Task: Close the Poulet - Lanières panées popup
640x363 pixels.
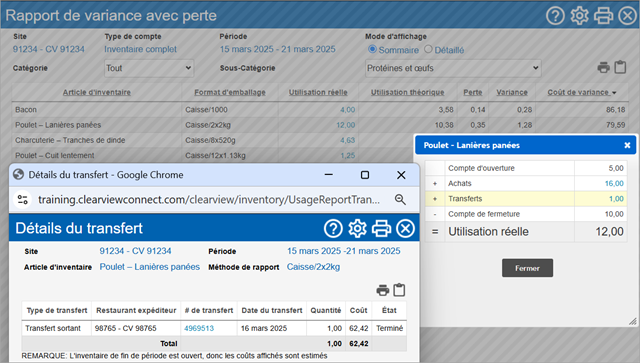Action: (x=627, y=145)
